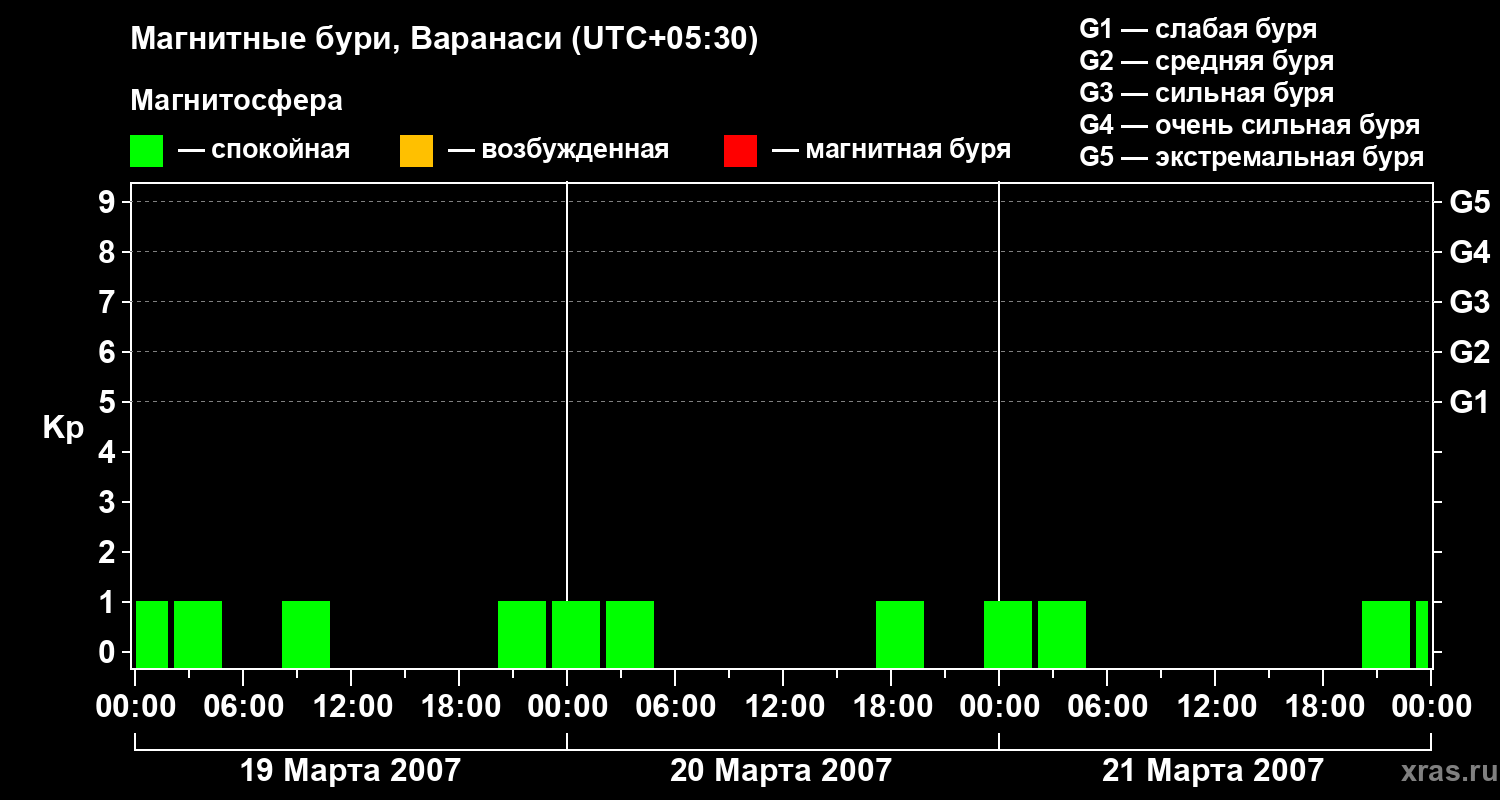Click the green bar near 03:00 on 20 Марта

[630, 634]
